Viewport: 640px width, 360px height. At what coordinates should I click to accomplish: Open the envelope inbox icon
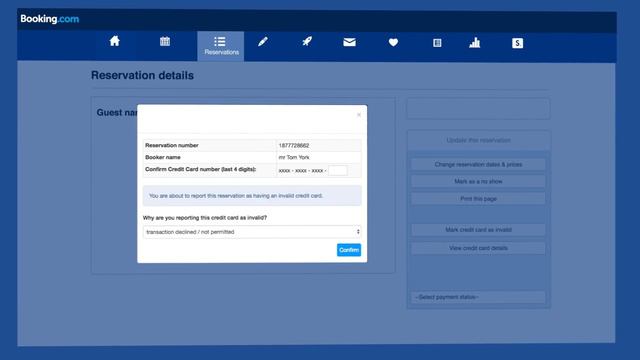(x=349, y=42)
